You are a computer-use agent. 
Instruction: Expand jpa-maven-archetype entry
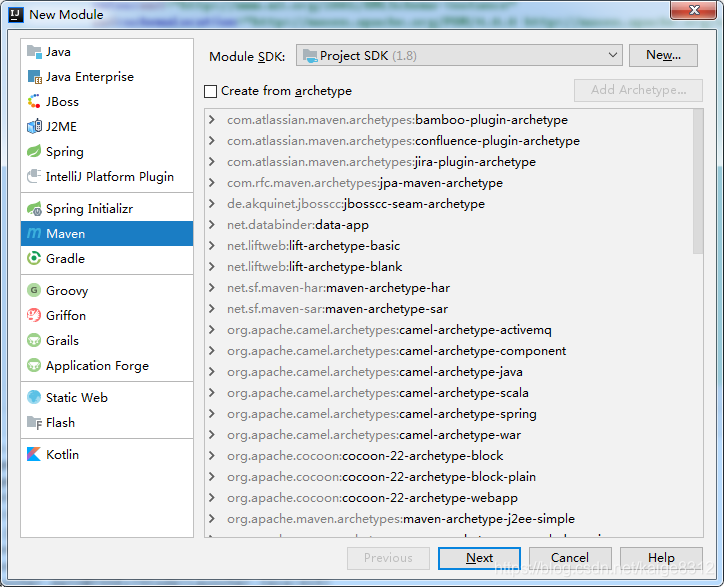(212, 182)
